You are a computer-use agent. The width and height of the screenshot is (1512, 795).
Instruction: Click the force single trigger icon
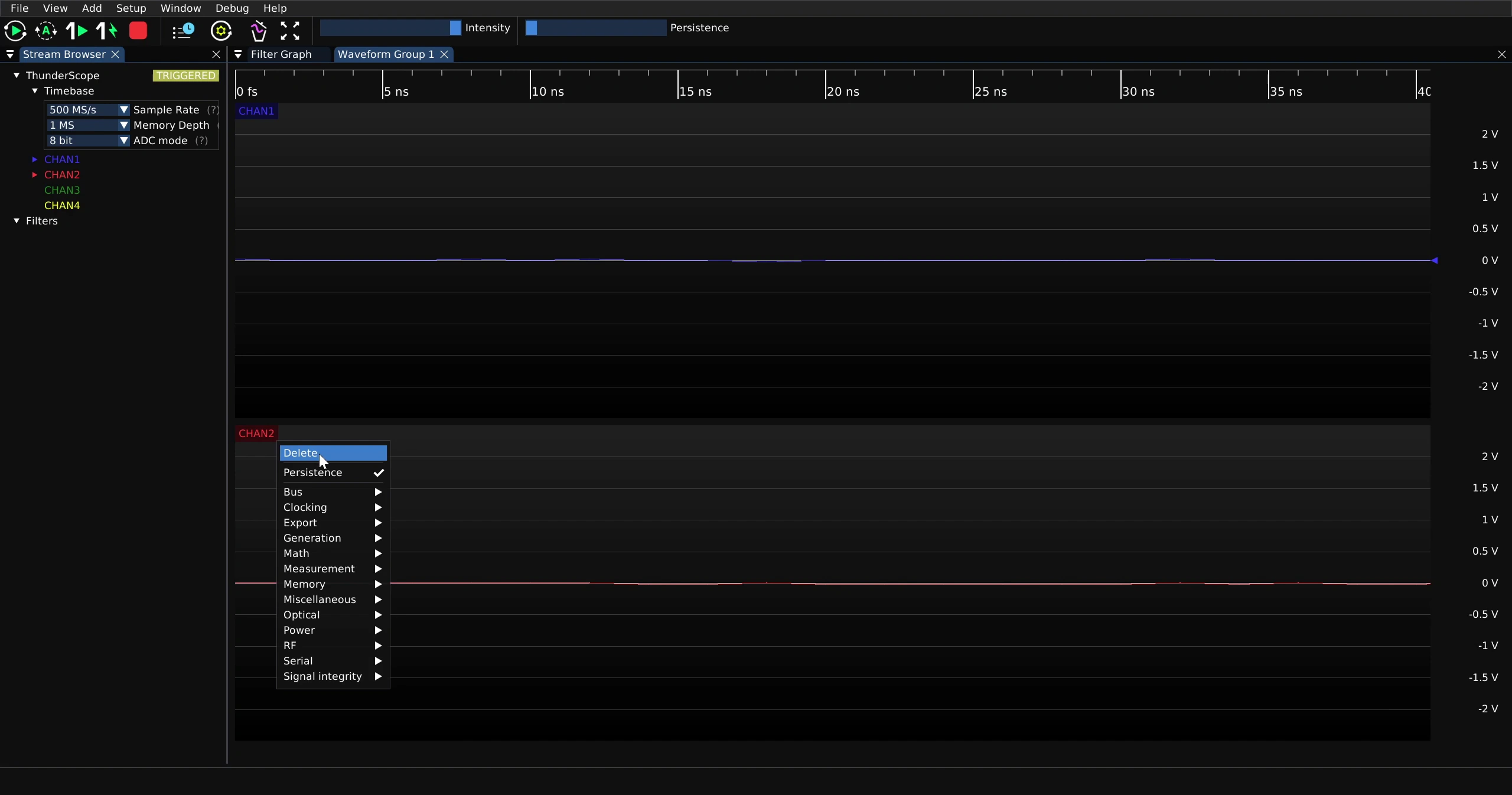tap(107, 31)
